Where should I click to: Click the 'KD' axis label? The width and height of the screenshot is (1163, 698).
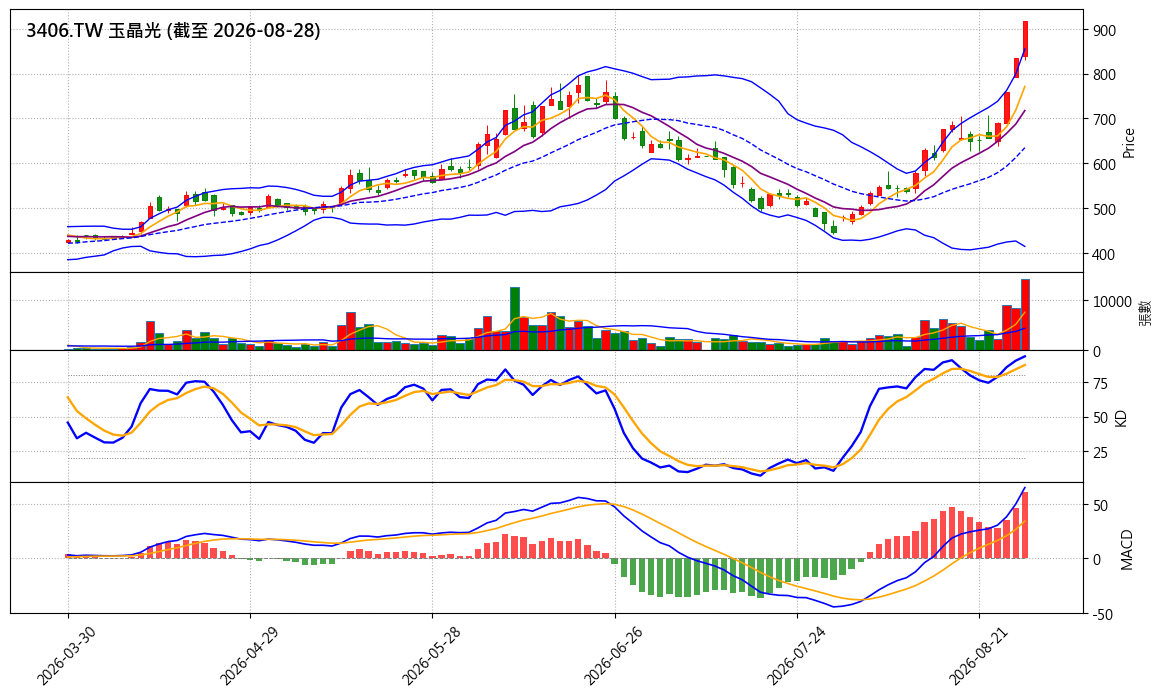pos(1121,418)
